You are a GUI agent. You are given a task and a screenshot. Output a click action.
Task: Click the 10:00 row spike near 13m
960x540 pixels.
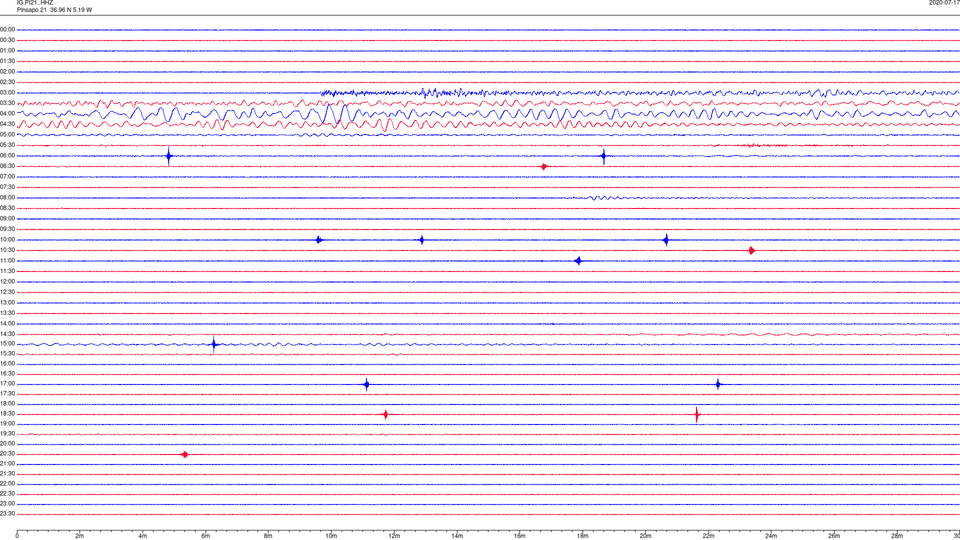(x=421, y=240)
